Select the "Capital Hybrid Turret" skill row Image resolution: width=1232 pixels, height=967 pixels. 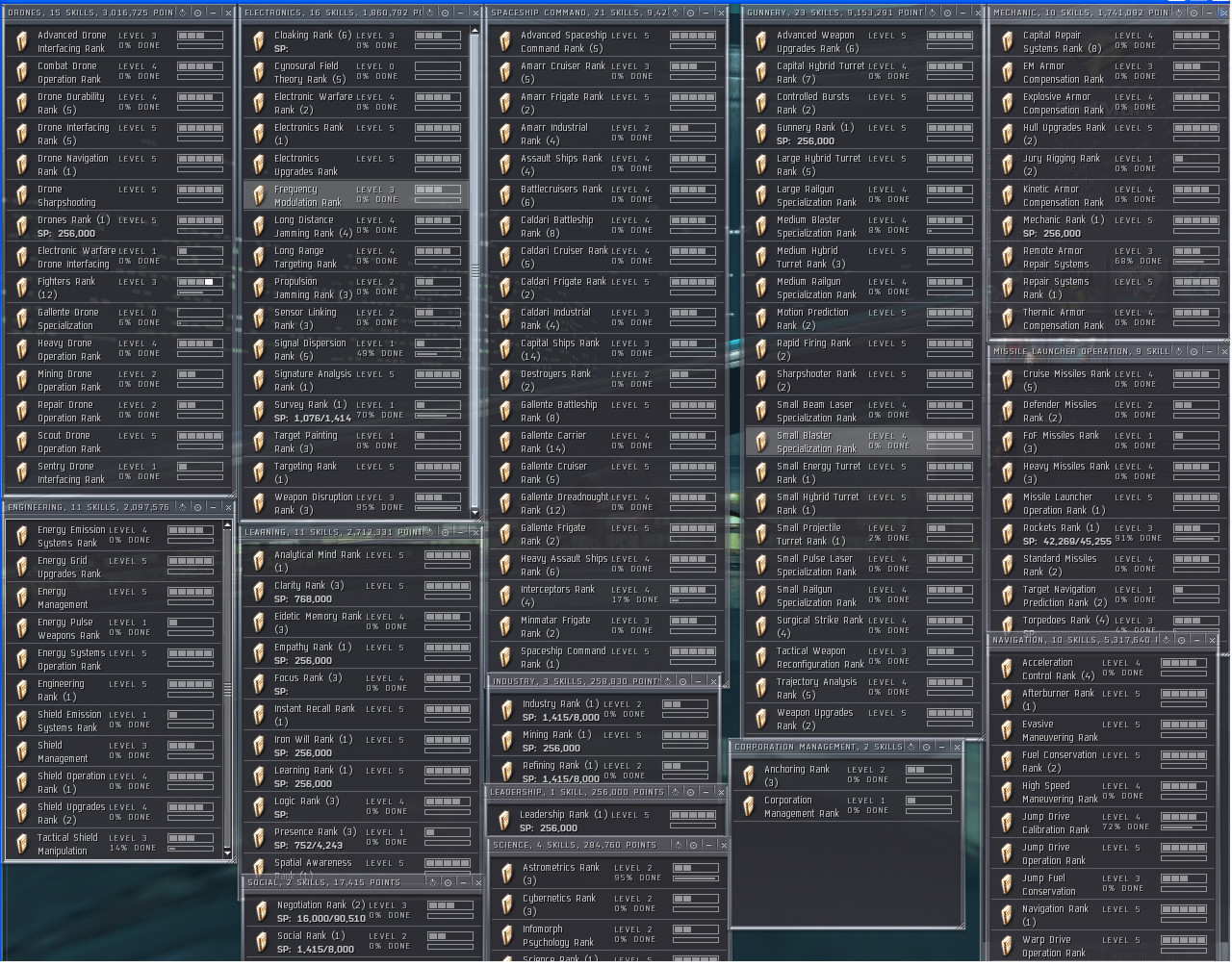pyautogui.click(x=863, y=72)
